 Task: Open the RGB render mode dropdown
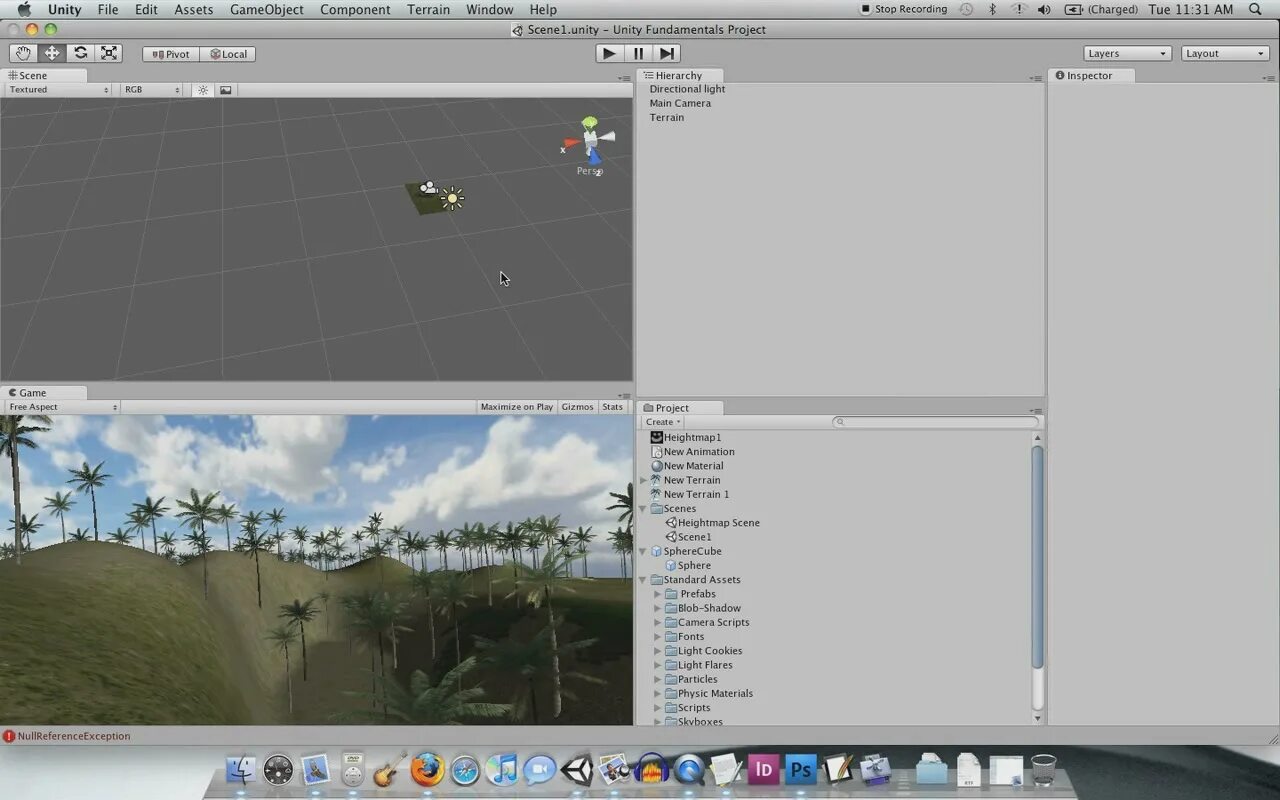[150, 90]
